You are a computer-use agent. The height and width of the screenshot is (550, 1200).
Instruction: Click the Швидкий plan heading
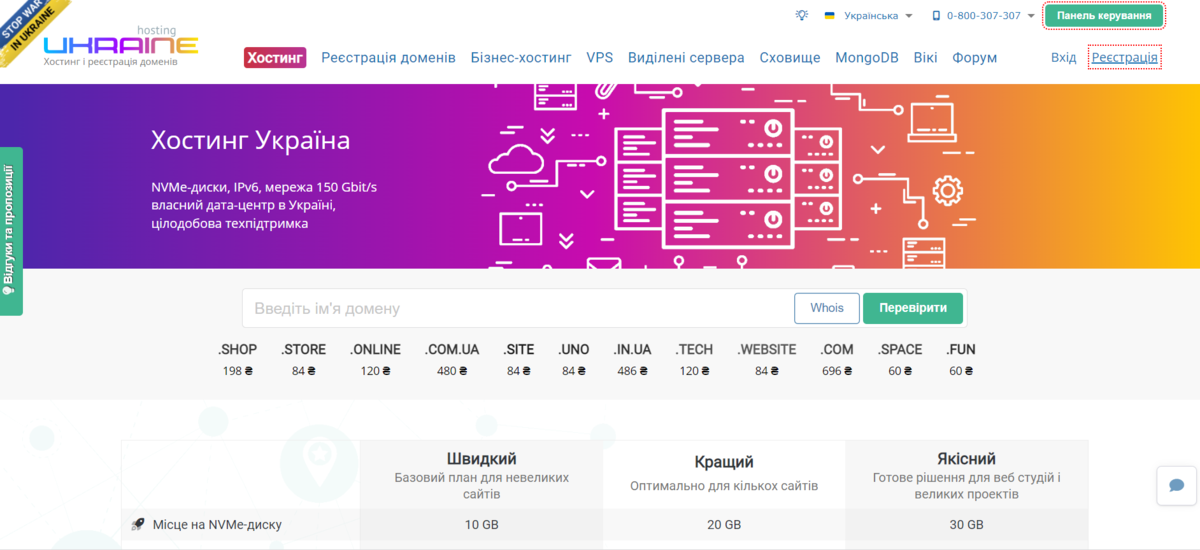(x=482, y=459)
